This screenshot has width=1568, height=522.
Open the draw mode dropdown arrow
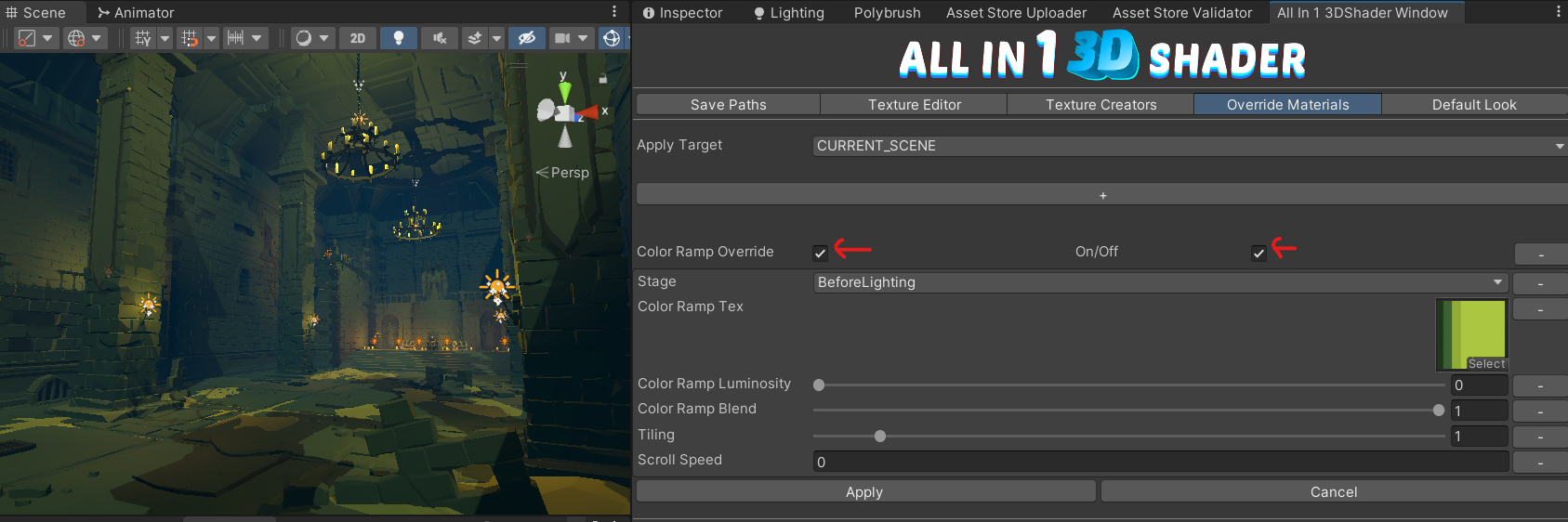324,38
